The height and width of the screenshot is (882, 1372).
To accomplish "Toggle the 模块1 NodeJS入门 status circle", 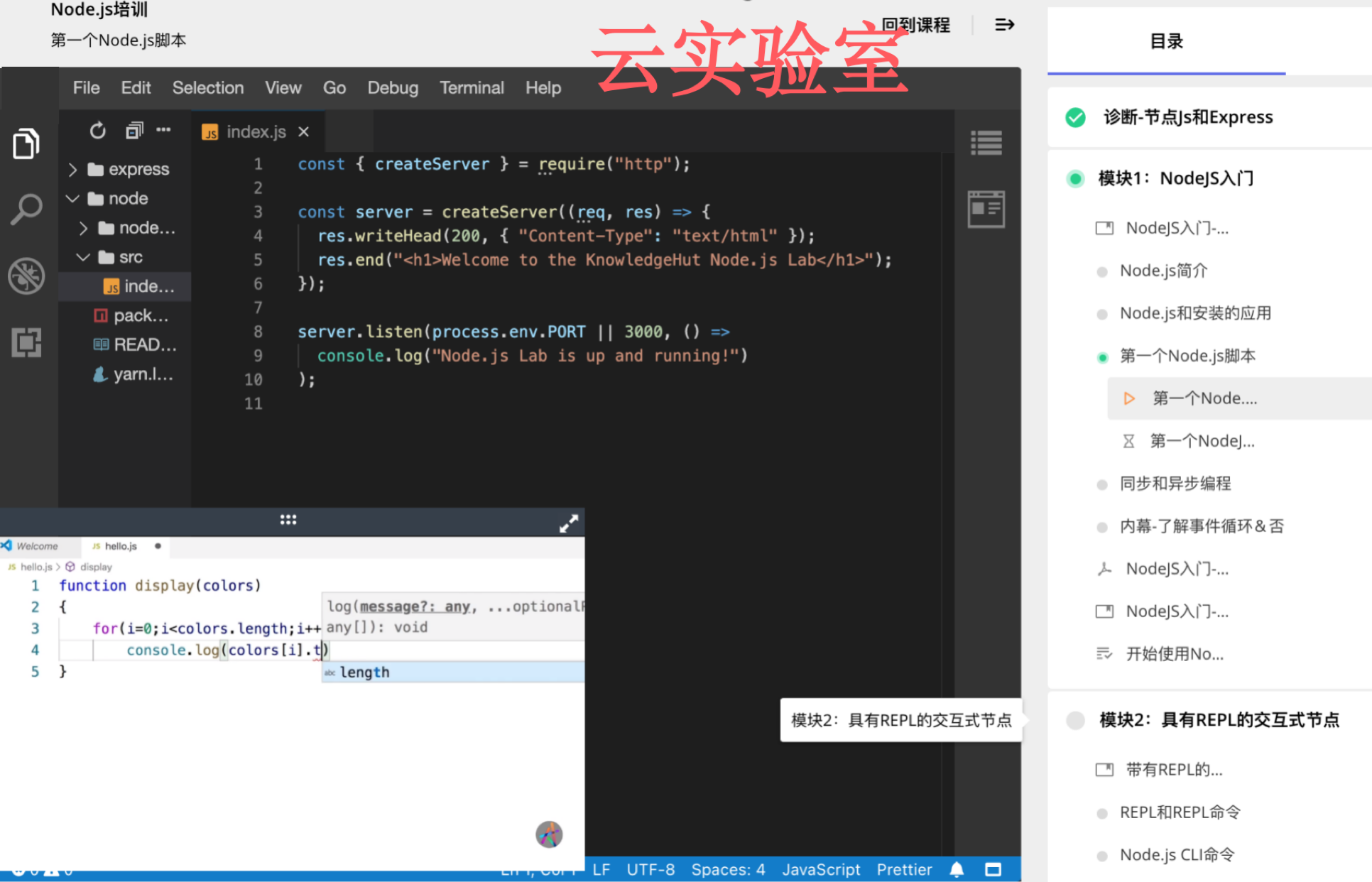I will (1075, 178).
